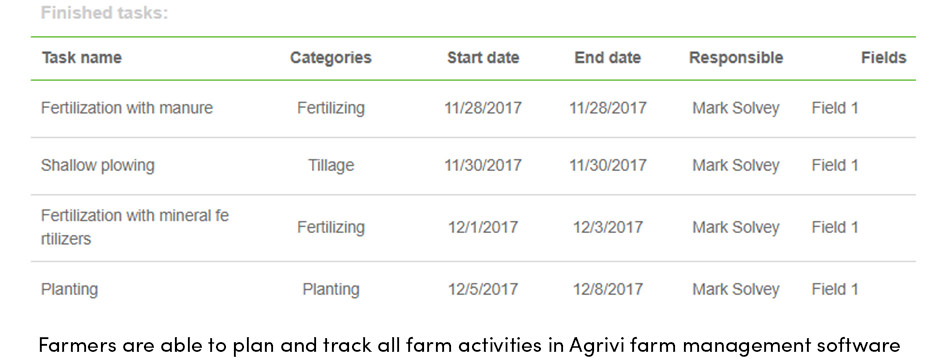The image size is (940, 362).
Task: Click the End date column header
Action: [608, 58]
